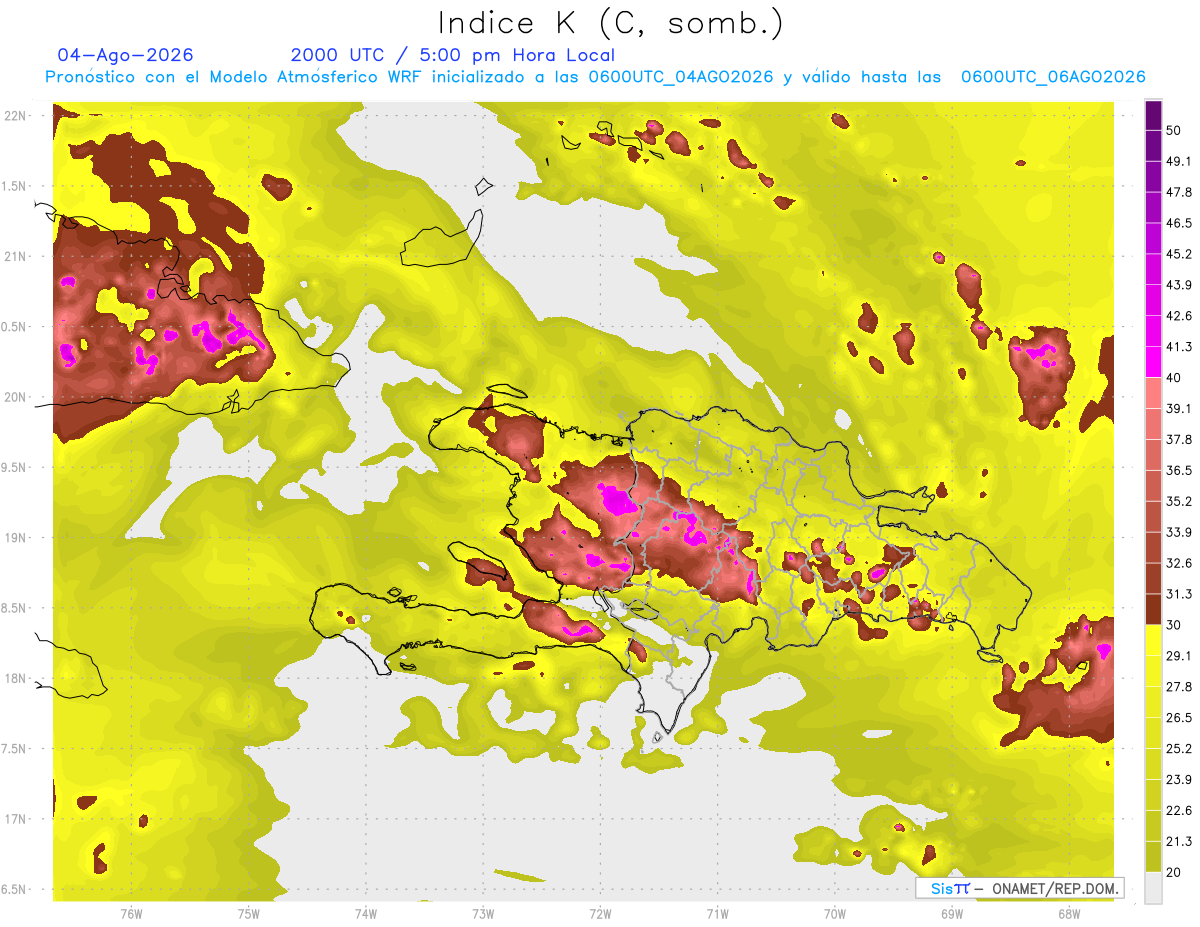1200x927 pixels.
Task: Click the legend value "47.8"
Action: (1178, 192)
